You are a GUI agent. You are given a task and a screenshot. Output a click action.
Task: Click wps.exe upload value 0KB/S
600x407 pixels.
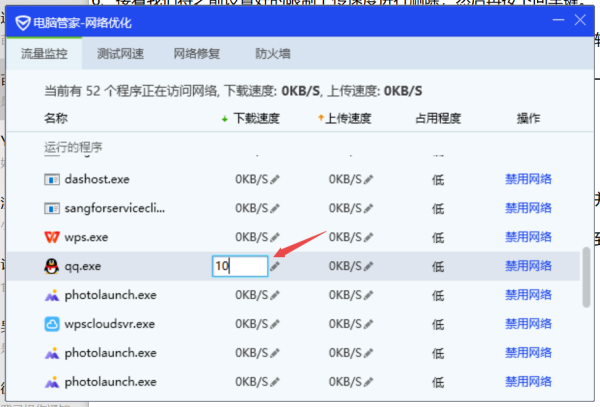pyautogui.click(x=345, y=237)
